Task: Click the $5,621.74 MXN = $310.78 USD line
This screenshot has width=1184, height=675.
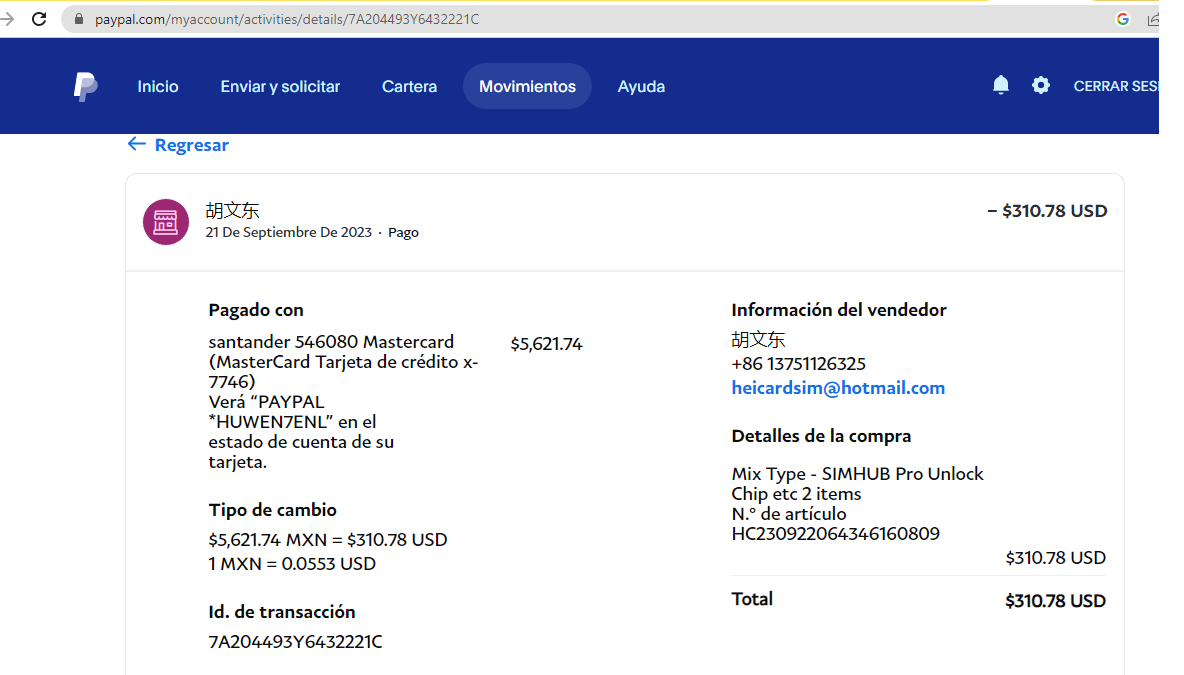Action: [x=328, y=540]
